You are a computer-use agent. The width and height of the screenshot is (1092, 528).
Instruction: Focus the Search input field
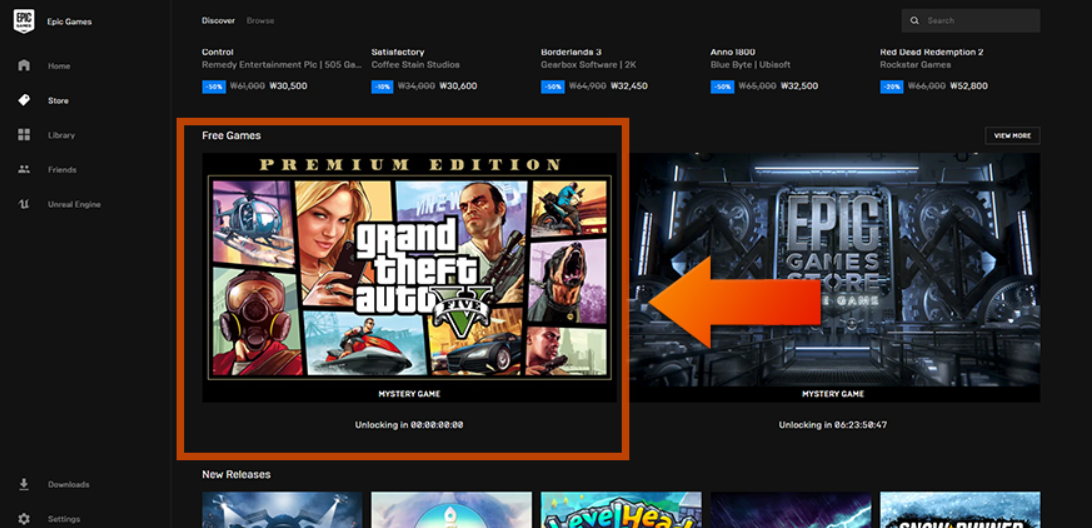(970, 21)
